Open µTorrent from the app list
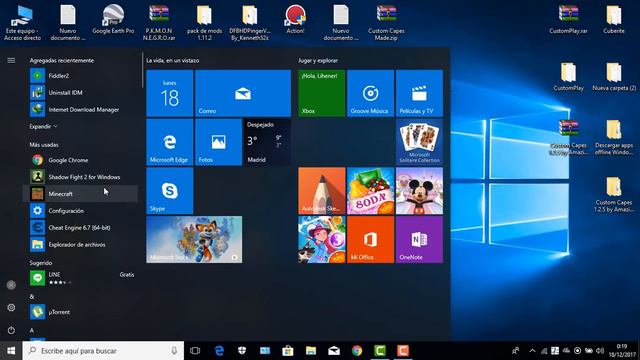Screen dimensions: 640x360 point(80,312)
